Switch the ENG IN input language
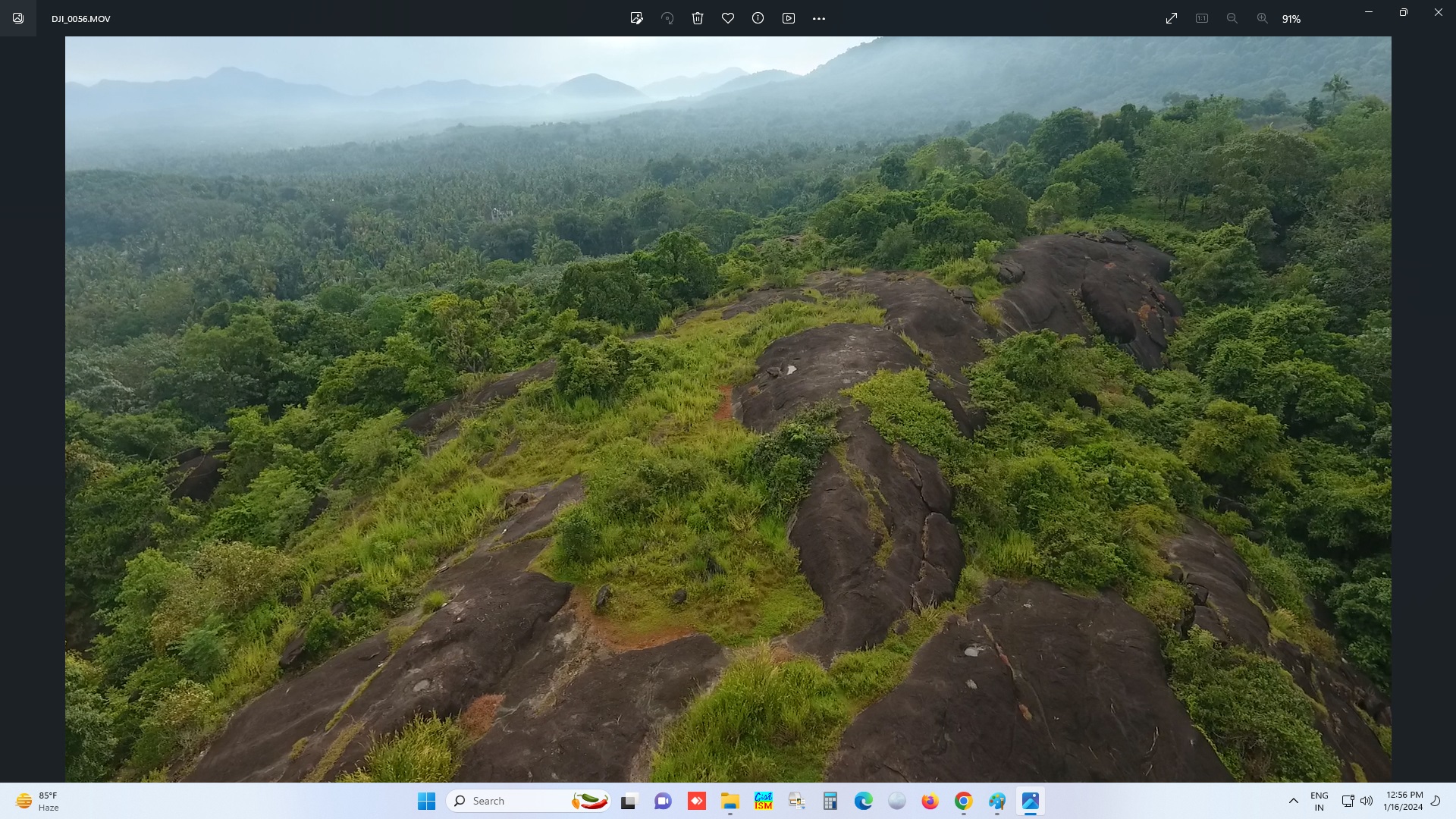 point(1319,801)
